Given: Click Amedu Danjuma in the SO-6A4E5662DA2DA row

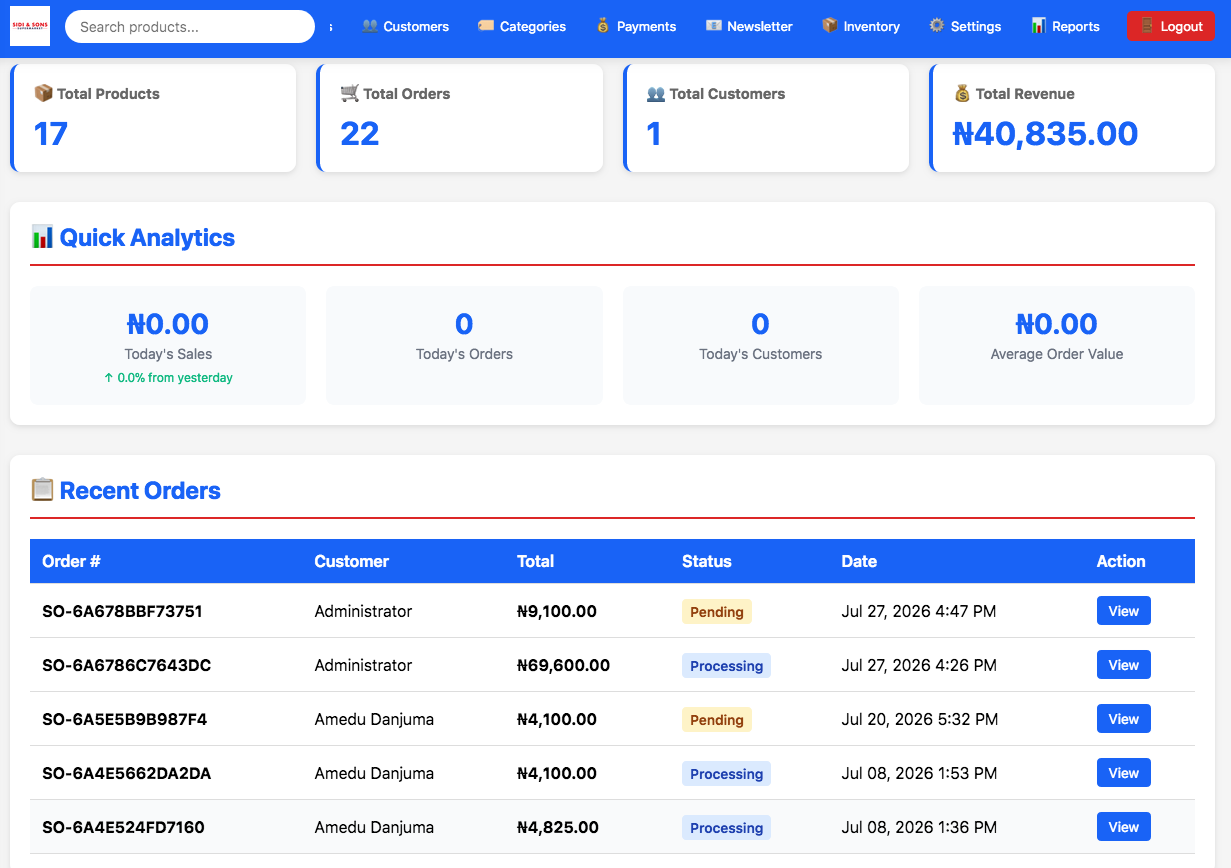Looking at the screenshot, I should coord(374,773).
